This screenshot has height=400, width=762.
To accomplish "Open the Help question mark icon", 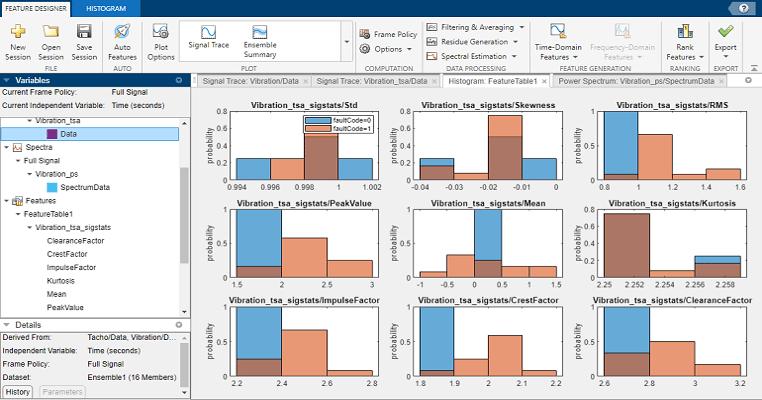I will tap(744, 8).
